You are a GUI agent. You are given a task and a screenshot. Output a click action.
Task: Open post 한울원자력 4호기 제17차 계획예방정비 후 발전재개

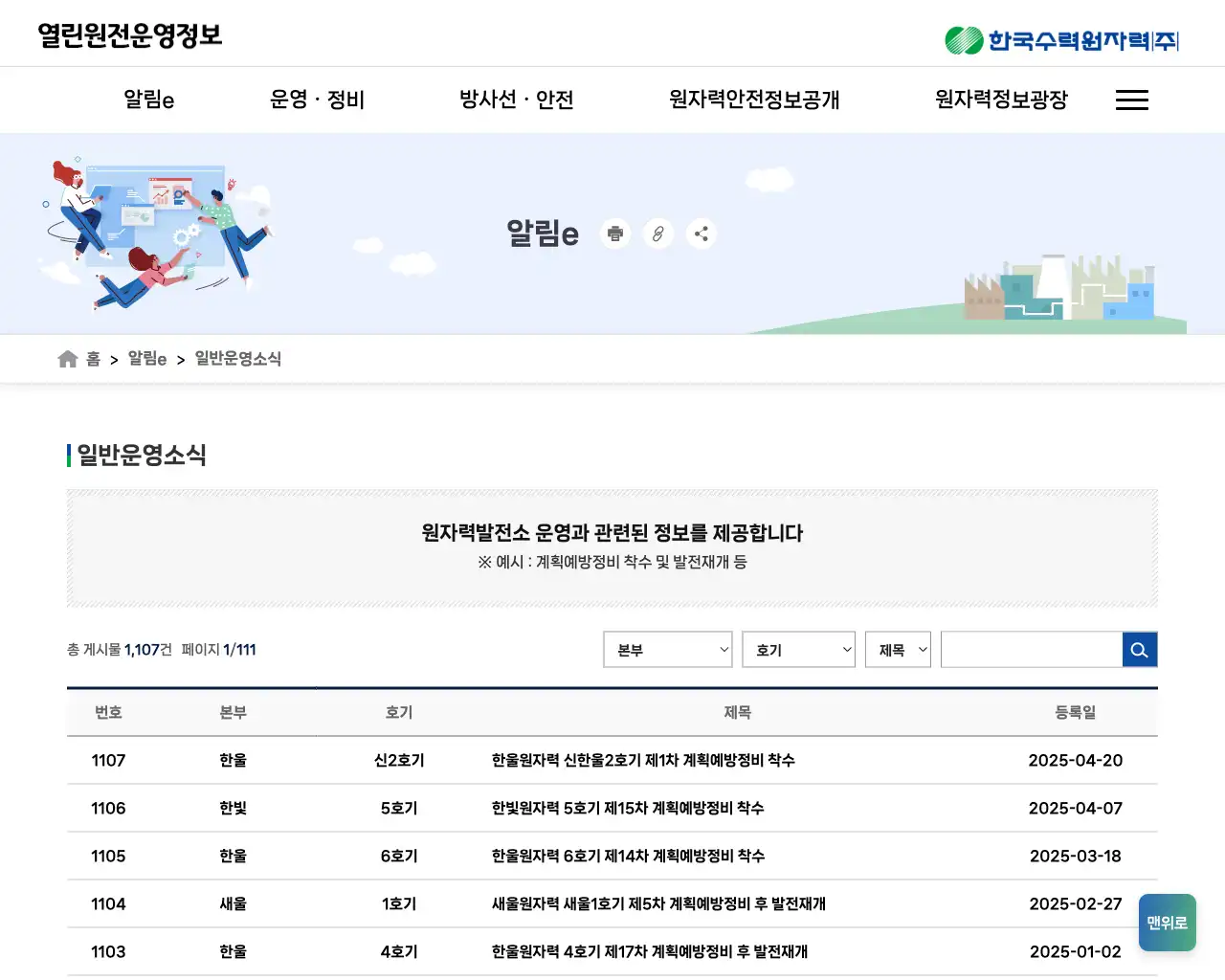coord(650,952)
